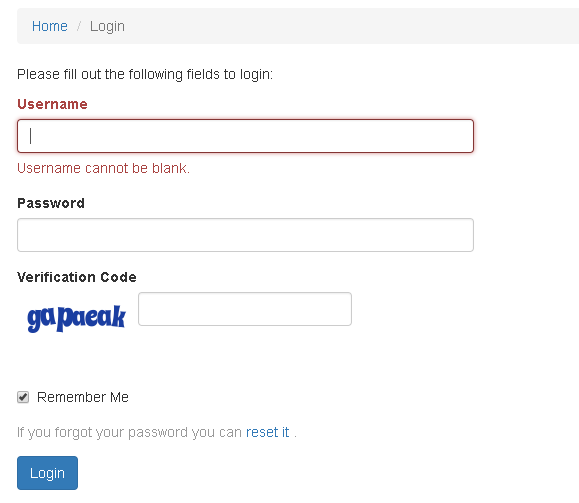The height and width of the screenshot is (503, 579).
Task: Refresh the gapaeak captcha image
Action: 76,318
